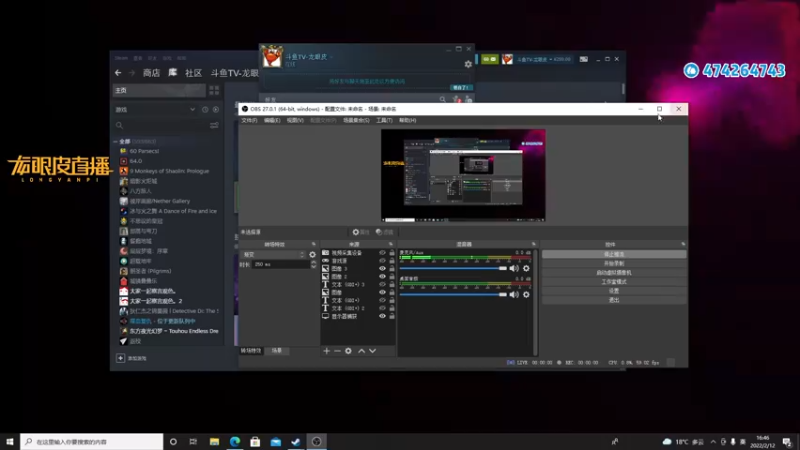The image size is (800, 450).
Task: Open File Explorer from the taskbar
Action: pyautogui.click(x=214, y=441)
